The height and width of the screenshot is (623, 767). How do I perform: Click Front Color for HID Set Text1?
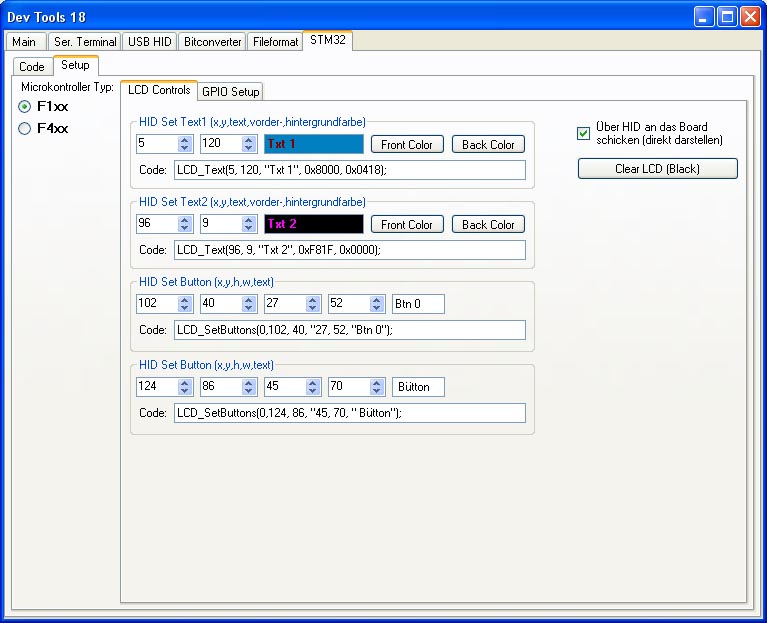tap(407, 145)
